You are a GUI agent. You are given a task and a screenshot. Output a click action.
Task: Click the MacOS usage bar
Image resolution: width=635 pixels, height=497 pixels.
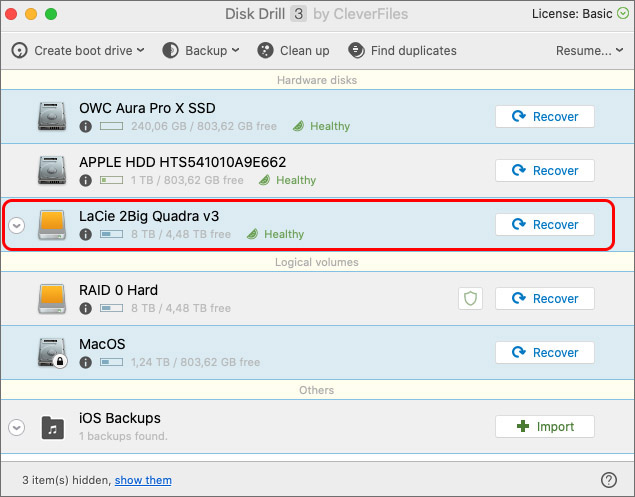(x=111, y=362)
